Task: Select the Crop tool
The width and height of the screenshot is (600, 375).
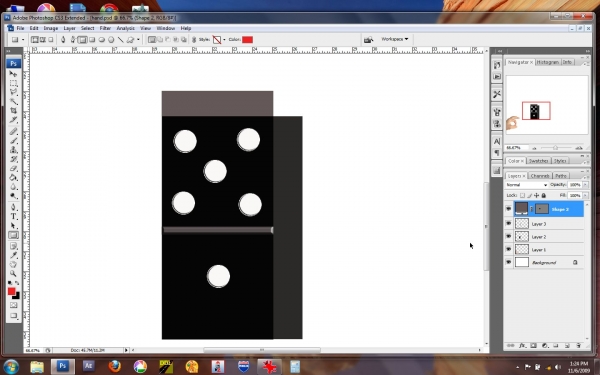Action: [13, 111]
